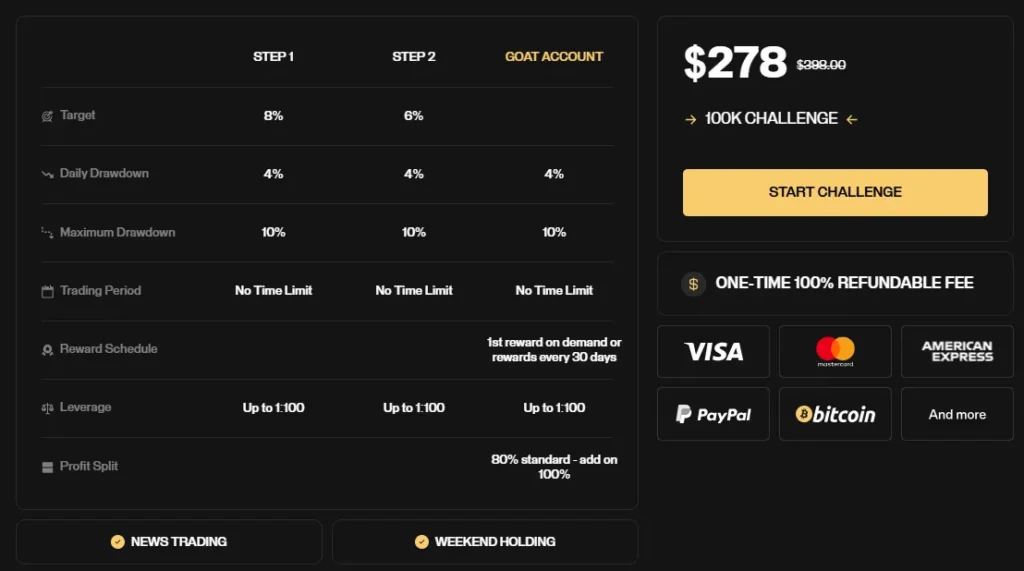Select the PayPal payment method
This screenshot has height=571, width=1024.
pos(713,414)
